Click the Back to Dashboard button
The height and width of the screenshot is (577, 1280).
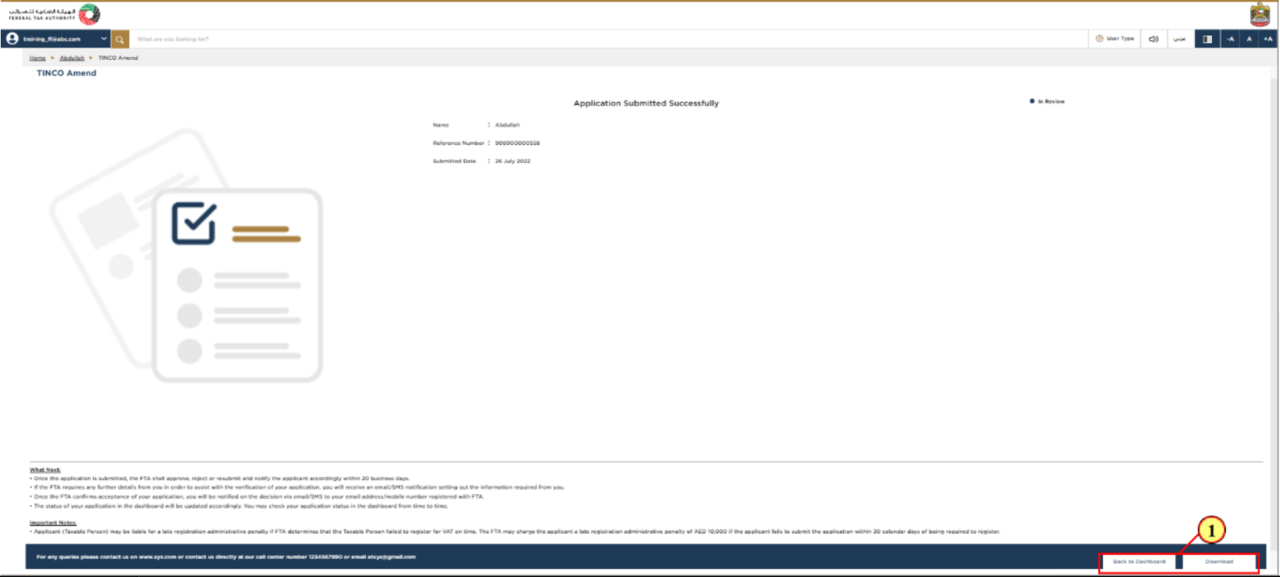click(1139, 562)
